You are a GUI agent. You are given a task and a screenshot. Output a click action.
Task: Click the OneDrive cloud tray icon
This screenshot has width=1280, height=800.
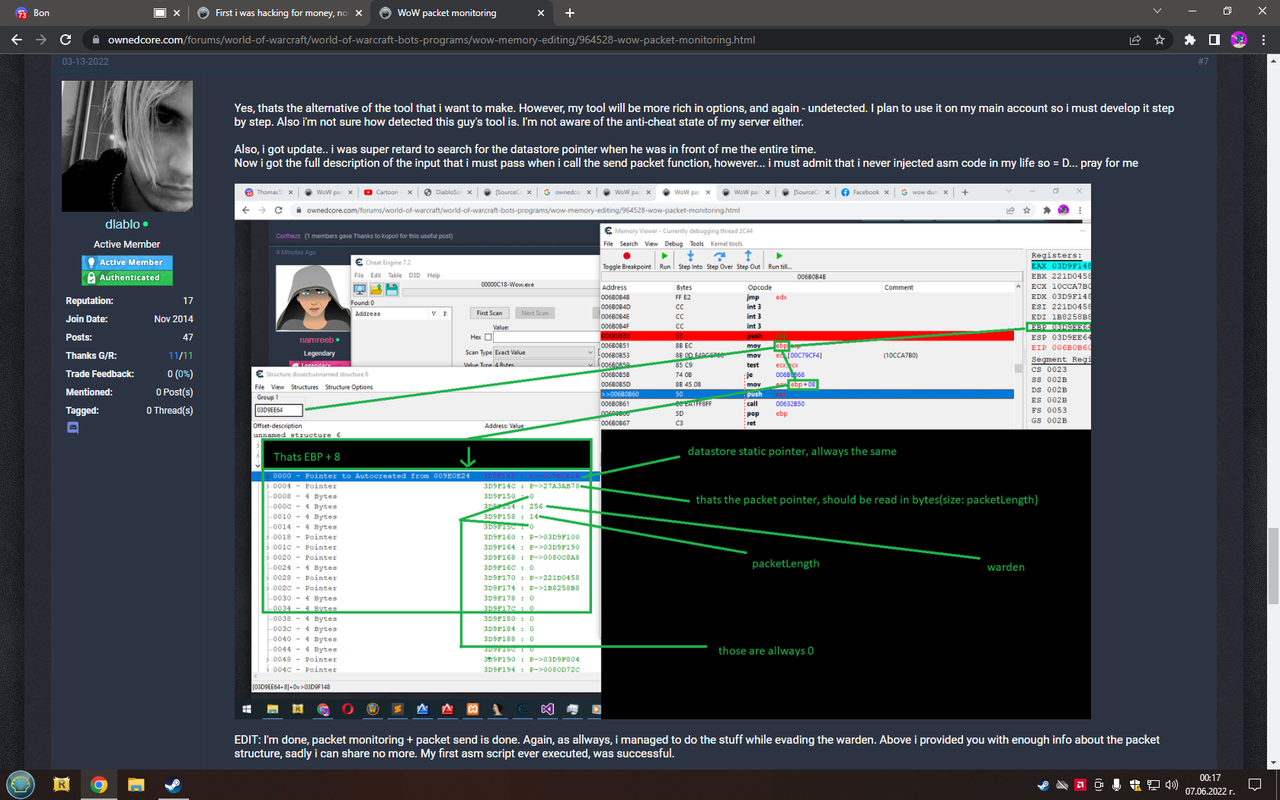click(x=1062, y=785)
